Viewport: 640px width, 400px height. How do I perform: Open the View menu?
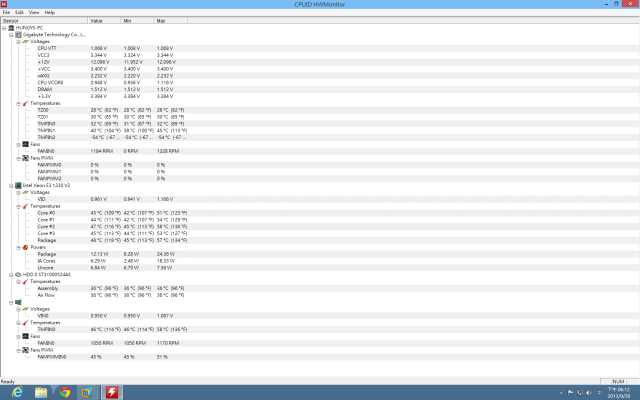point(34,12)
